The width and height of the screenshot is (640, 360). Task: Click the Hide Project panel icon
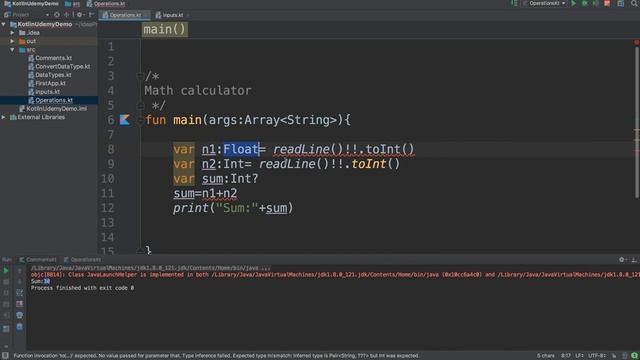(x=91, y=15)
